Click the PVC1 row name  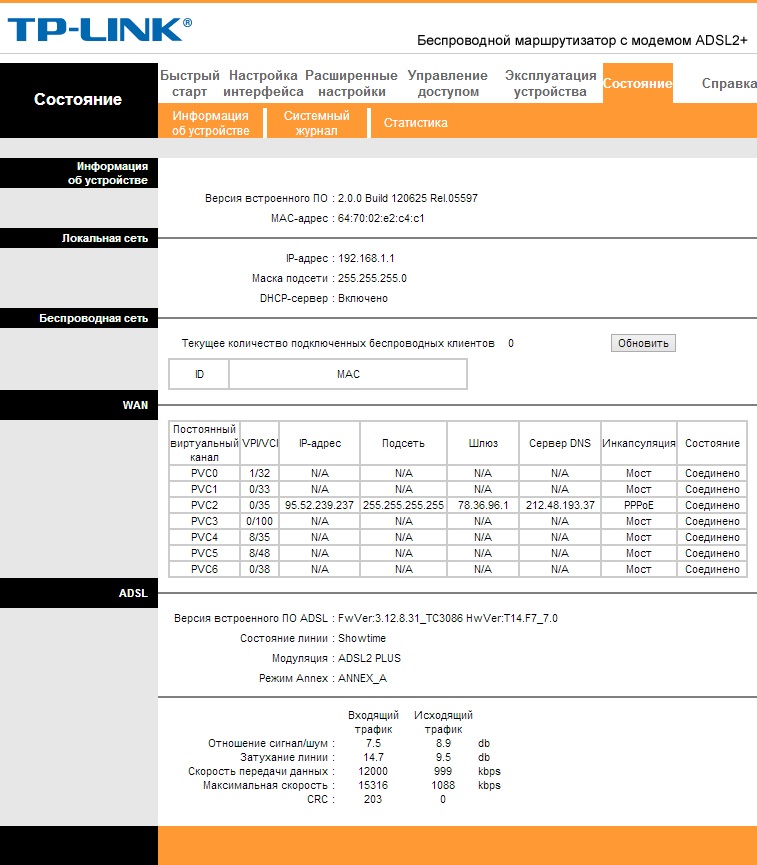click(x=204, y=489)
